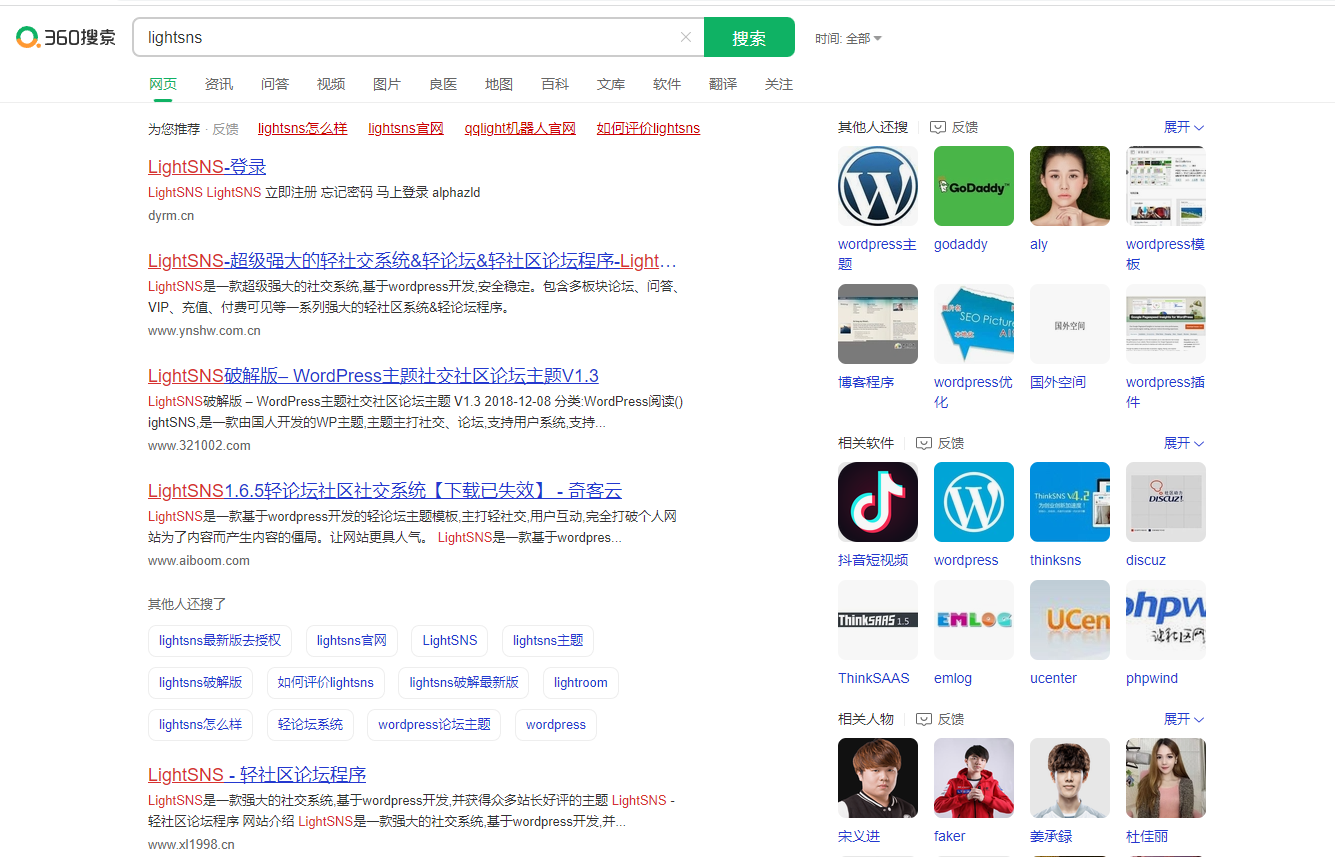Switch to the 文库 tab
The width and height of the screenshot is (1335, 857).
pos(611,84)
